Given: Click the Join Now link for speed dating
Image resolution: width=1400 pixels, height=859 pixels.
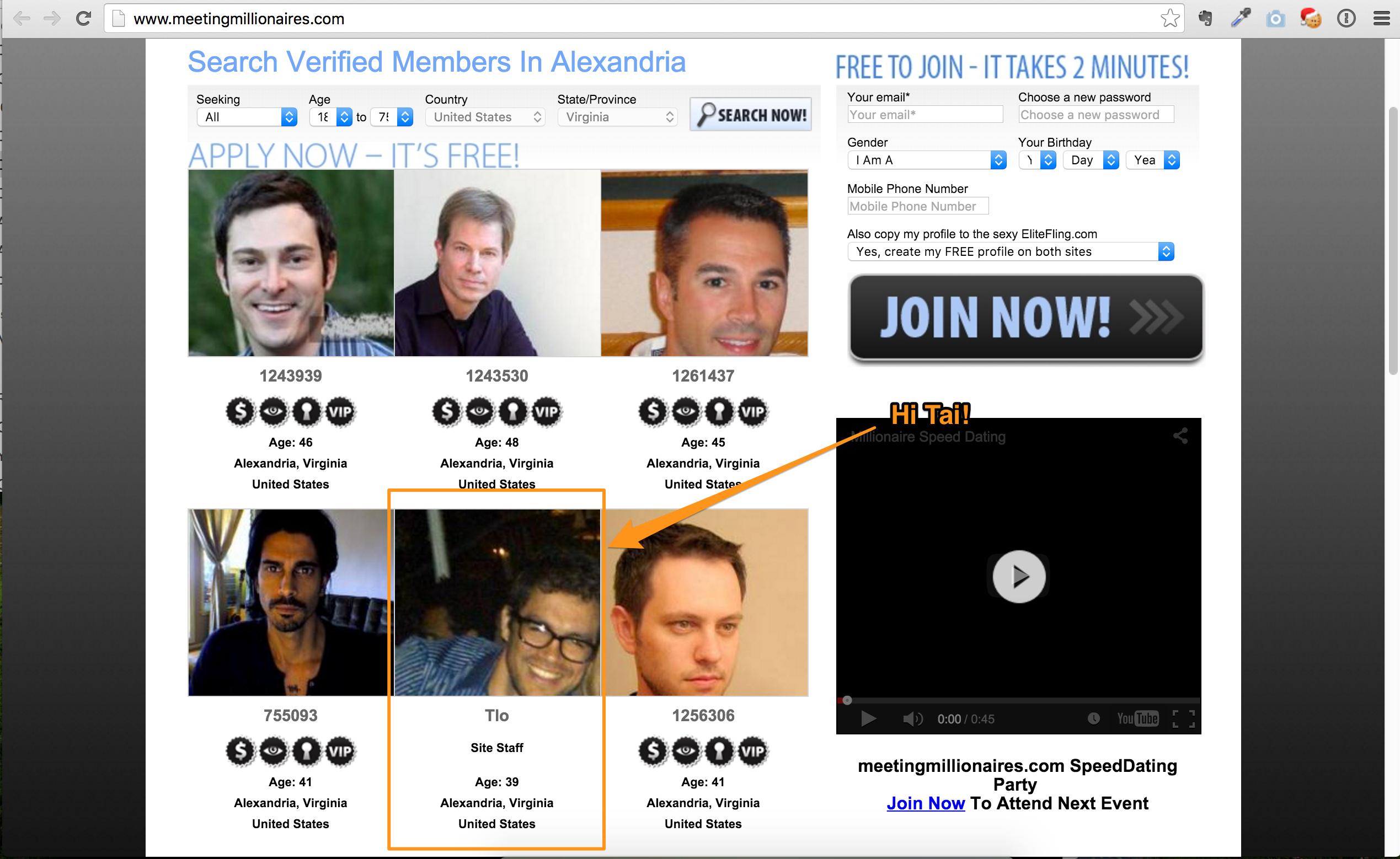Looking at the screenshot, I should 926,803.
